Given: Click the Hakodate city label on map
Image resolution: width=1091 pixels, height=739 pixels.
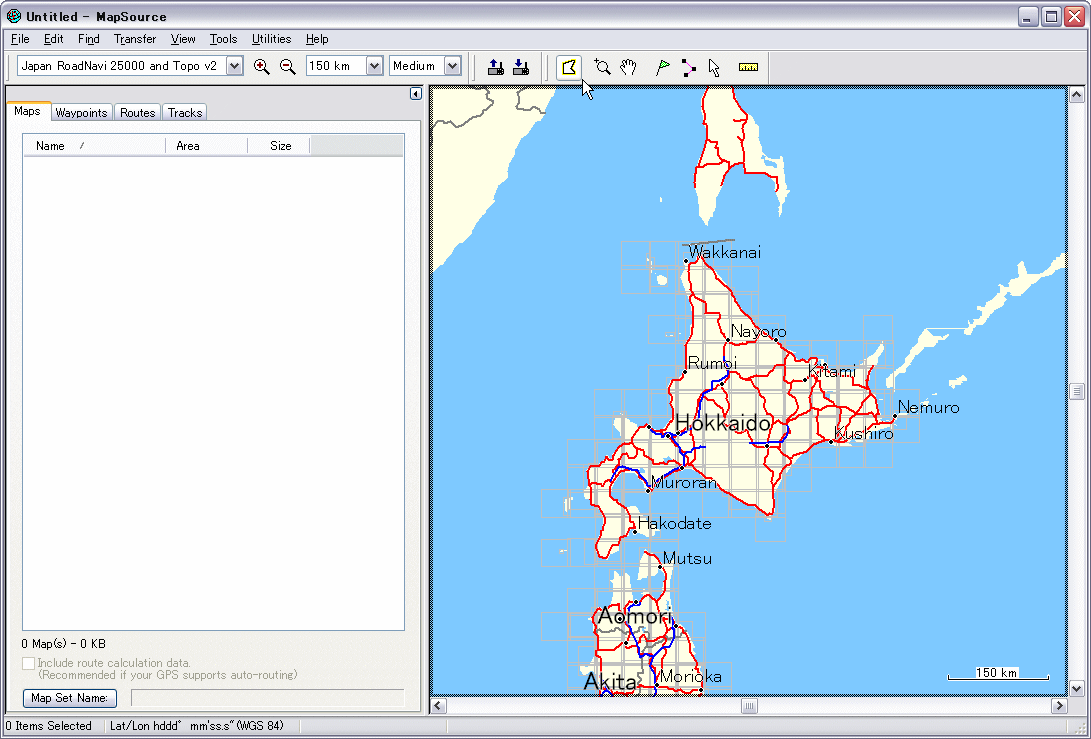Looking at the screenshot, I should 674,523.
